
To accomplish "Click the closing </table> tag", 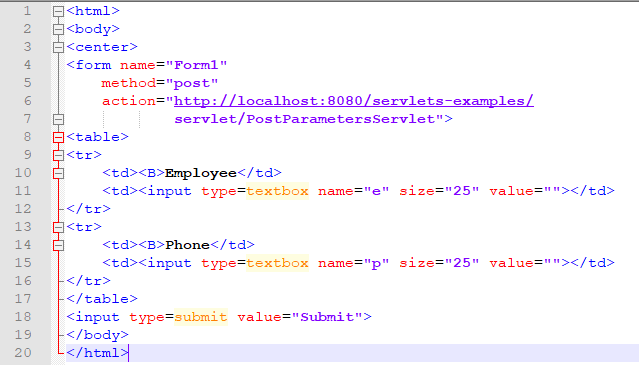I will pos(102,299).
